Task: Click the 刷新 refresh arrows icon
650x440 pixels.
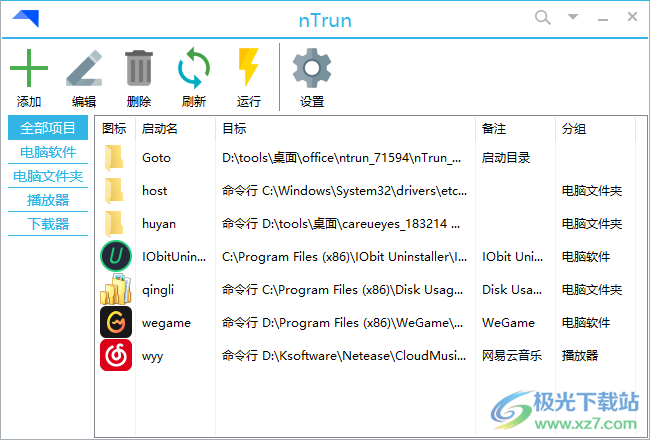Action: (194, 68)
